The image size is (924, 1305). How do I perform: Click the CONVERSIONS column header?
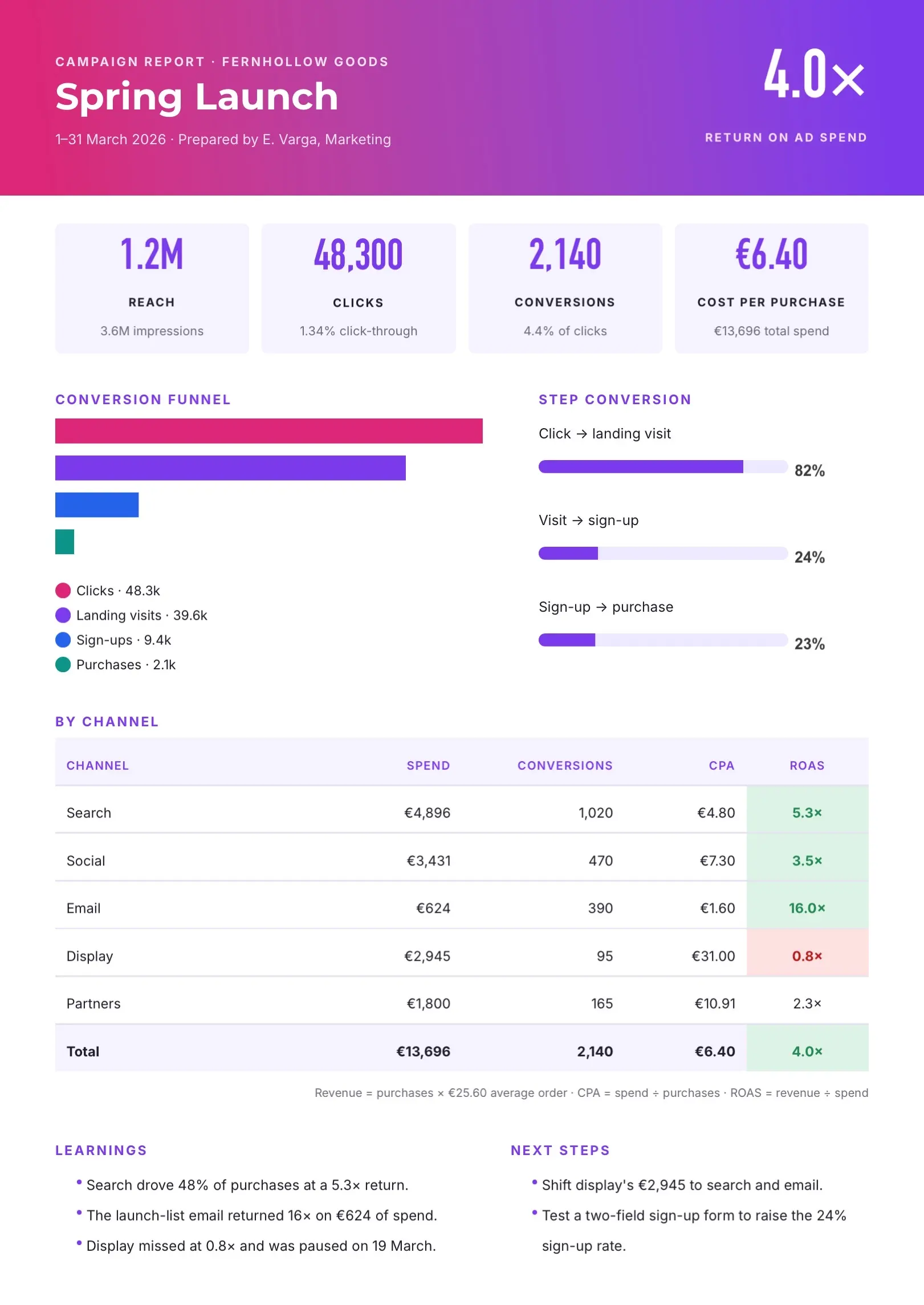point(565,766)
